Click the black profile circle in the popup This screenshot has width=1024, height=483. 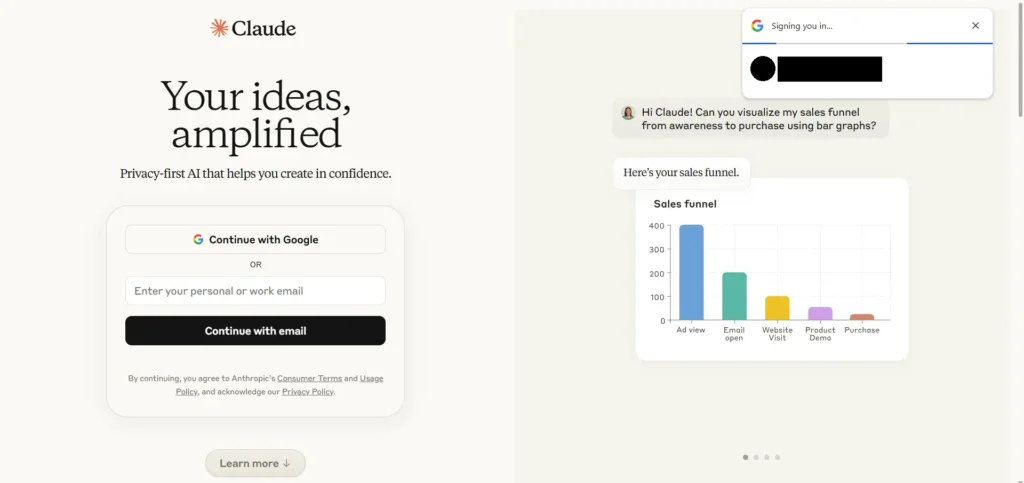762,69
